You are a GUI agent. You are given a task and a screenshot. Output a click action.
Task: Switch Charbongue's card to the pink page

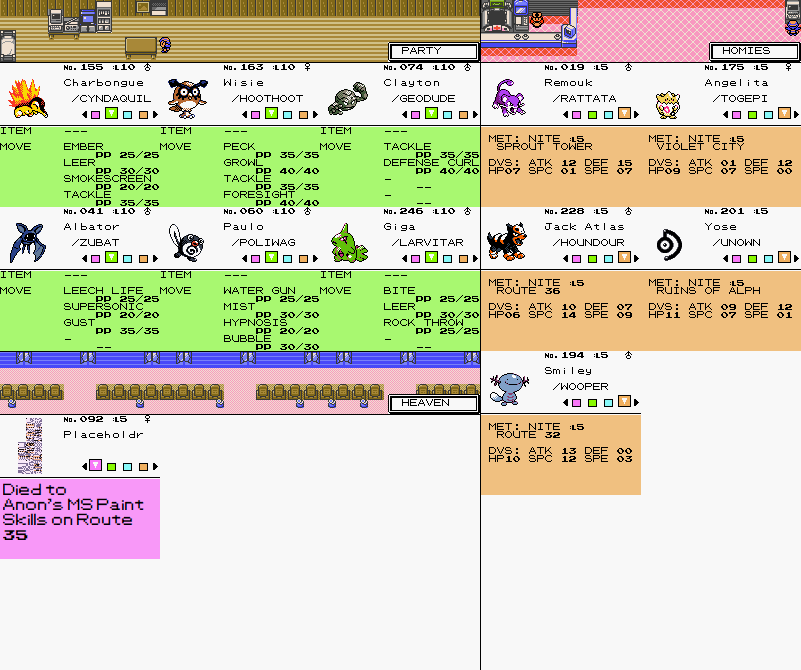[96, 115]
